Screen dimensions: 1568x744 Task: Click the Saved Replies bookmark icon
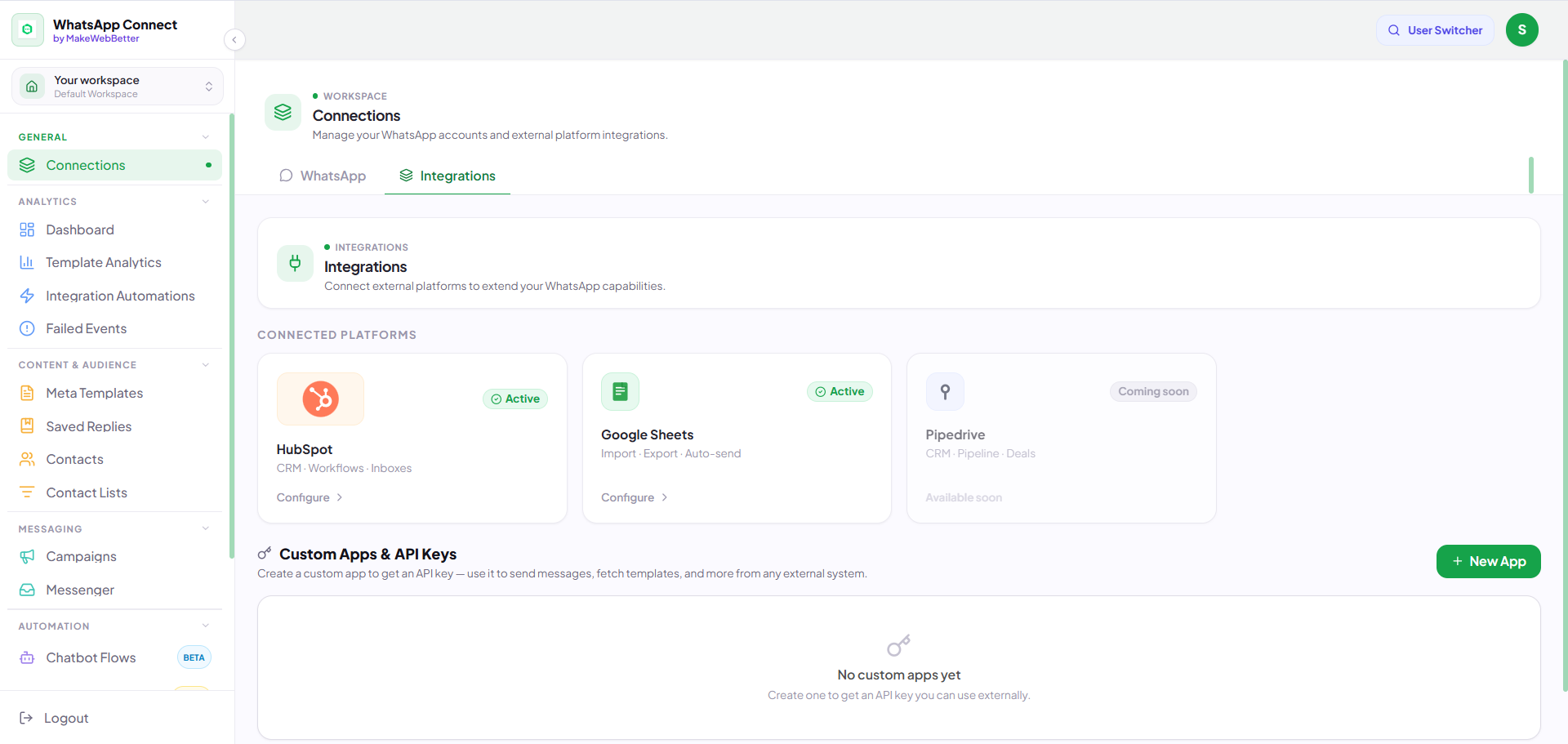27,426
